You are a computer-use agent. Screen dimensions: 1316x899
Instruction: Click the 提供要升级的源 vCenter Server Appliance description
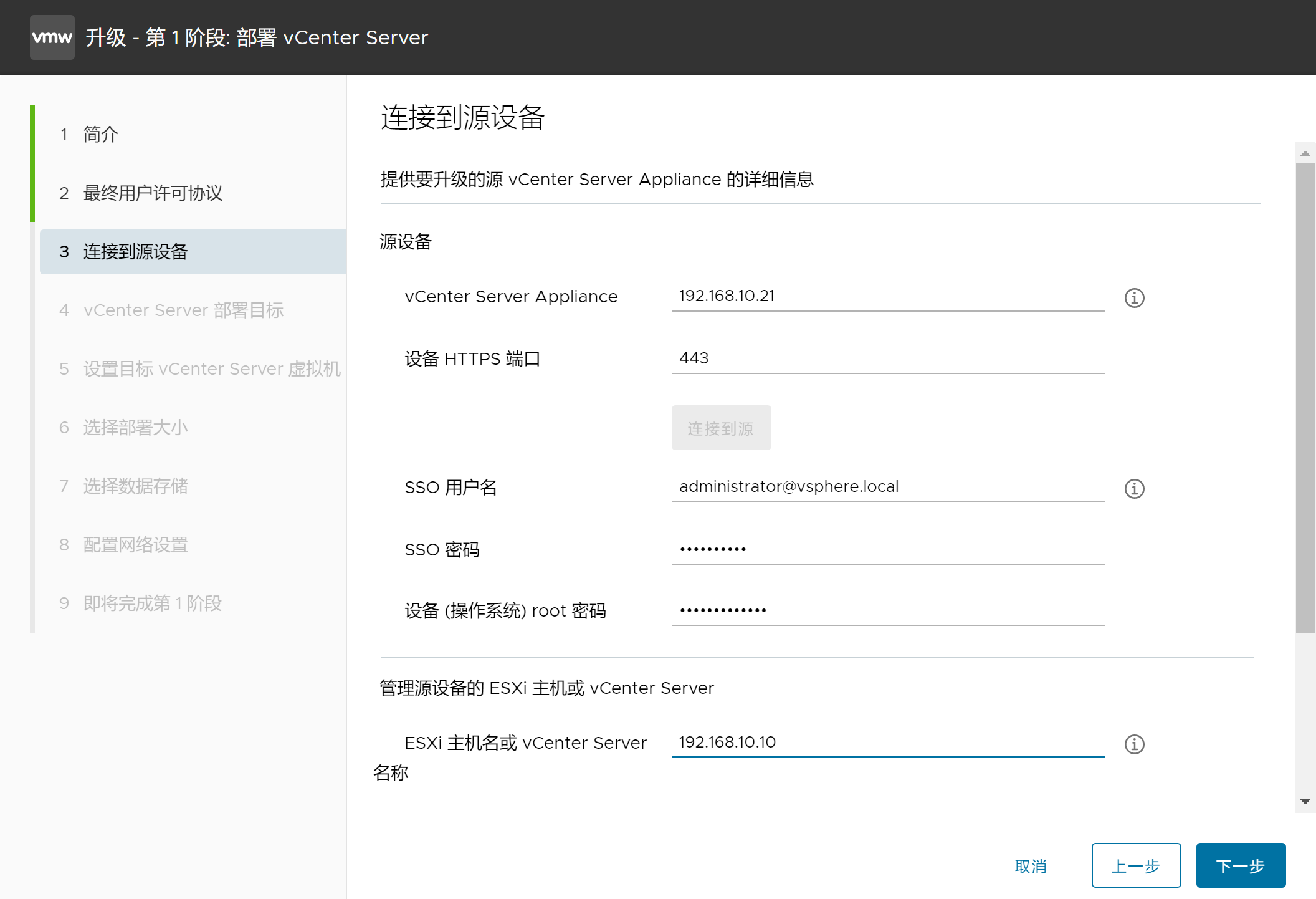click(597, 180)
